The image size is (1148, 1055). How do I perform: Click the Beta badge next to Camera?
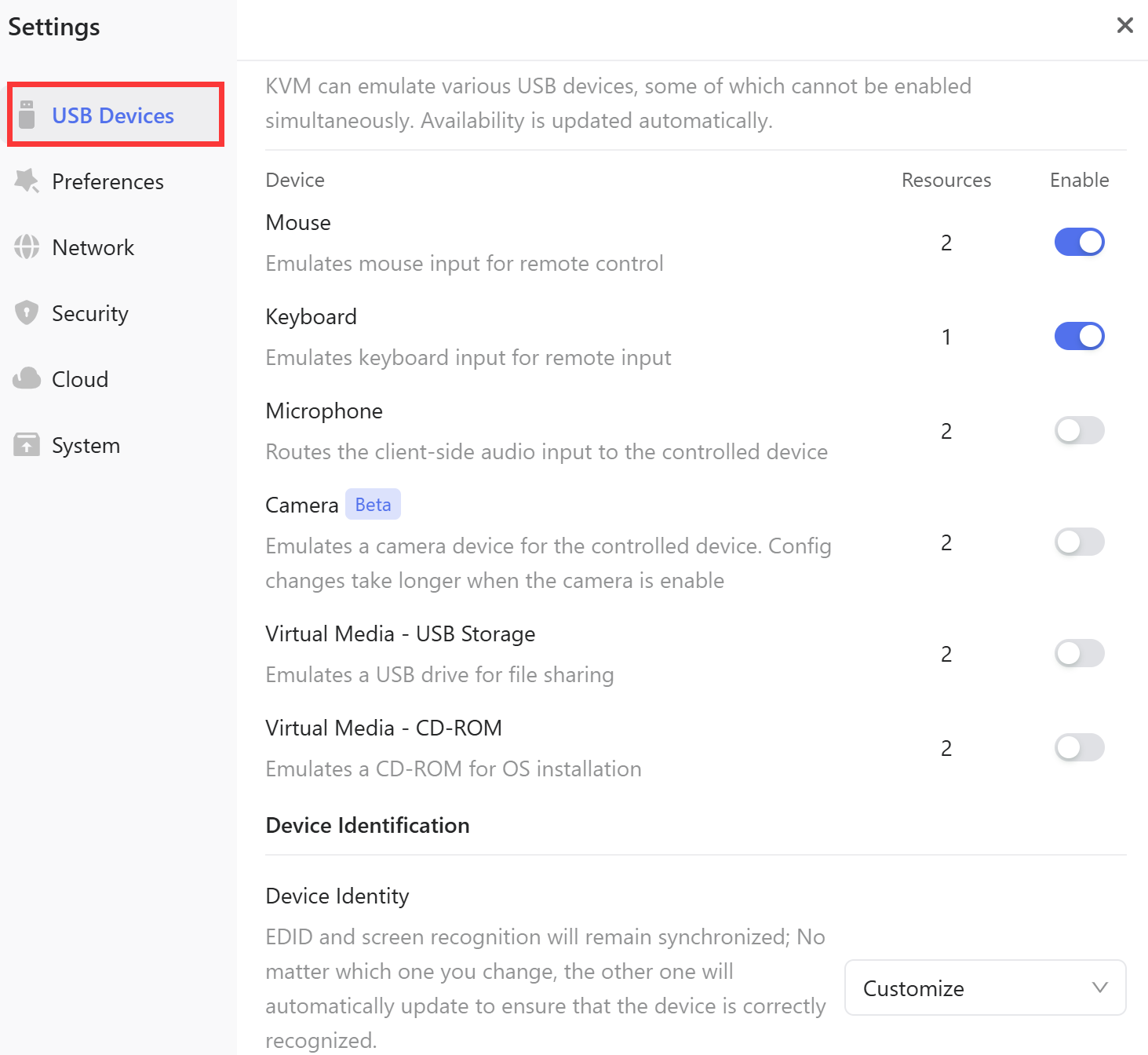coord(373,504)
